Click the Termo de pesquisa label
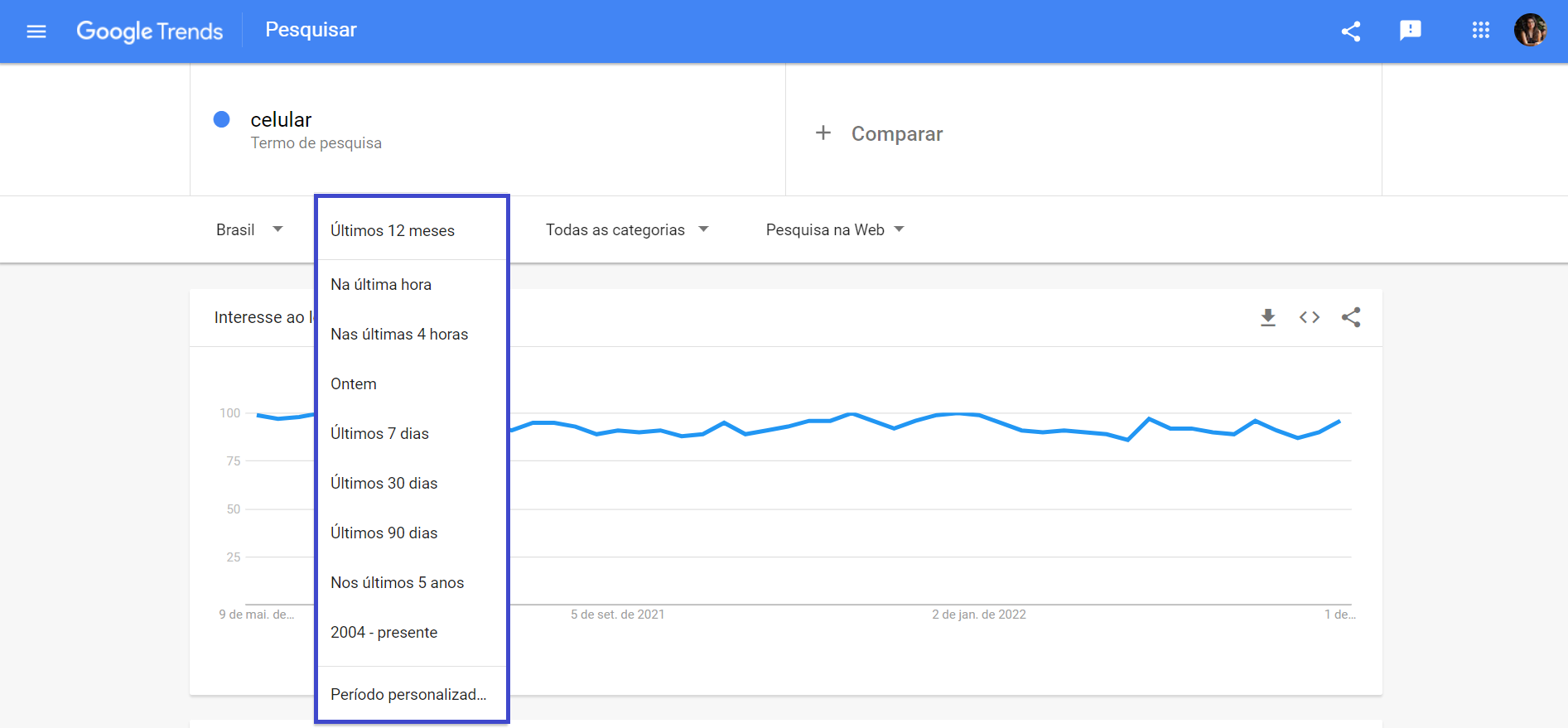This screenshot has width=1568, height=728. pyautogui.click(x=316, y=142)
